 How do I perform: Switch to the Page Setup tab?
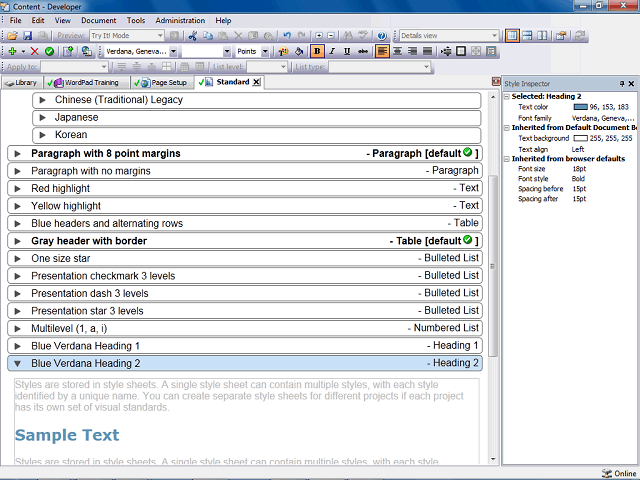tap(162, 82)
